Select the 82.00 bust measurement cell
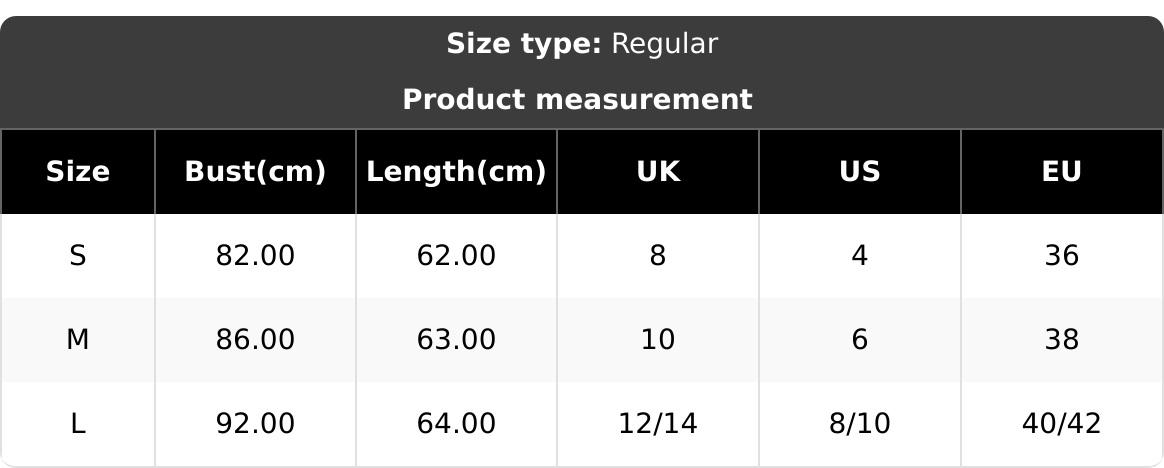The image size is (1164, 468). click(x=255, y=256)
